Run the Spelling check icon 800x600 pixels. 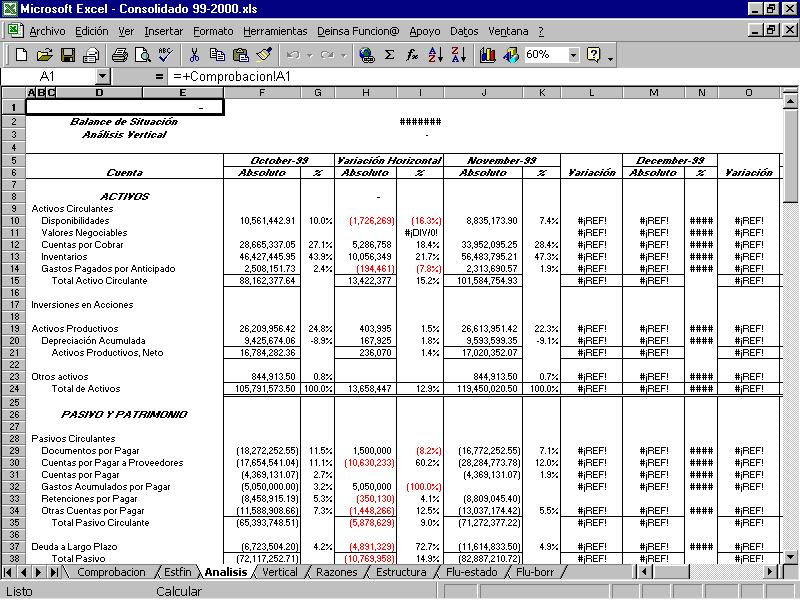(166, 55)
